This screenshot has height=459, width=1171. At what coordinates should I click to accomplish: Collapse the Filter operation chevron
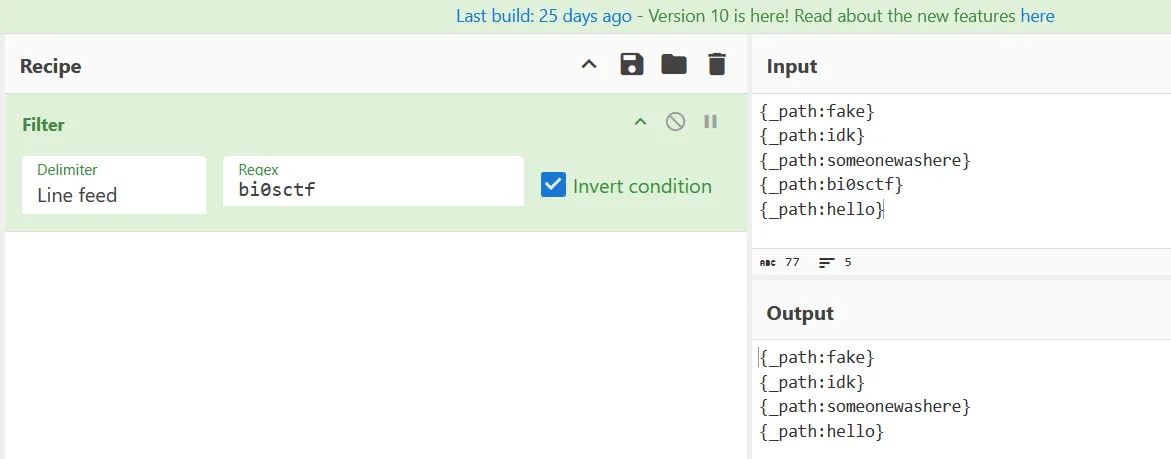[x=640, y=122]
